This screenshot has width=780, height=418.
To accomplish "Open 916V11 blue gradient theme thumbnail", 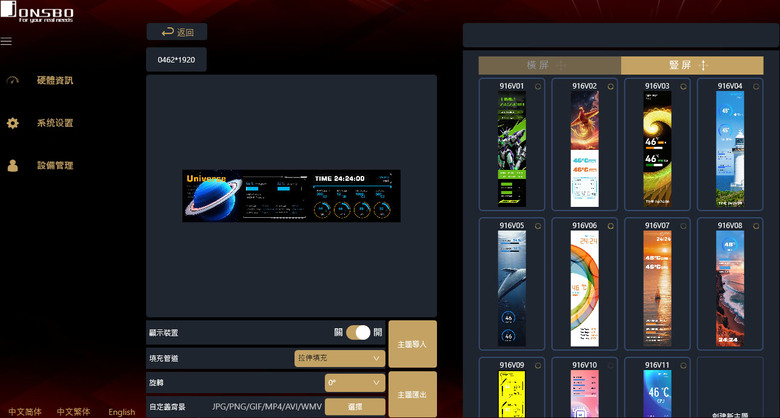I will point(657,394).
